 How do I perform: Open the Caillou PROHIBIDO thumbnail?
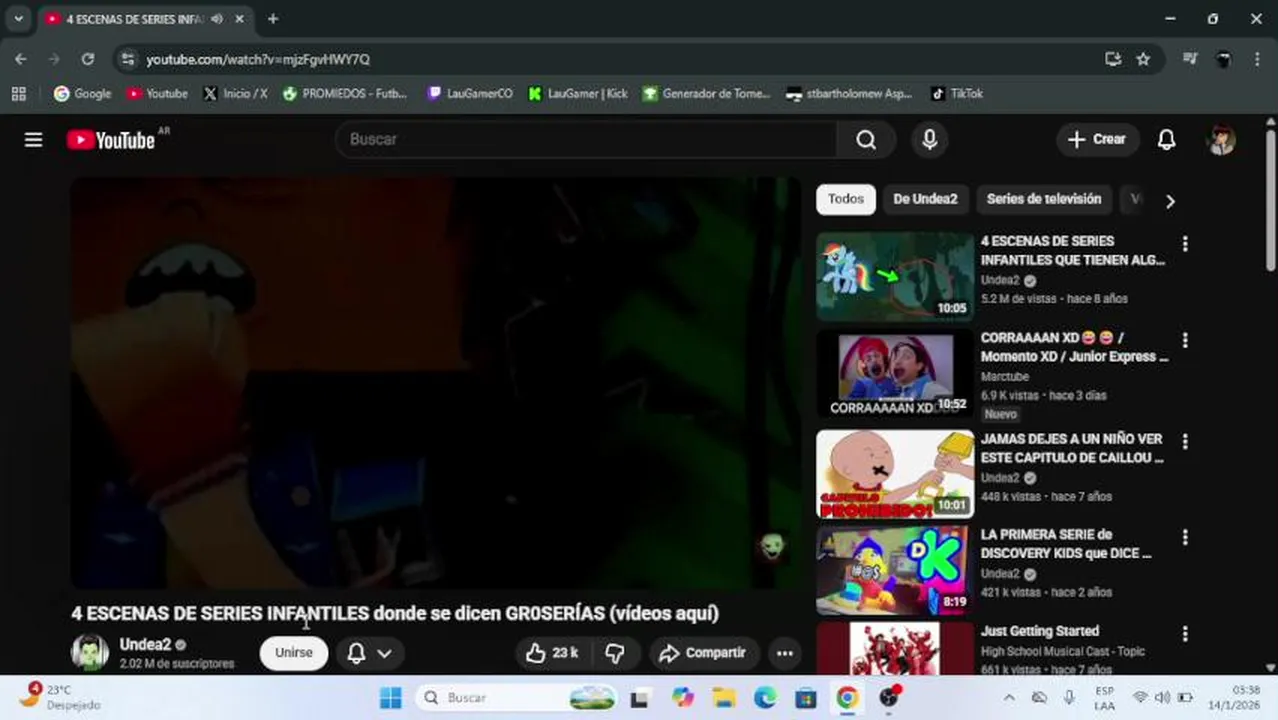pos(895,474)
